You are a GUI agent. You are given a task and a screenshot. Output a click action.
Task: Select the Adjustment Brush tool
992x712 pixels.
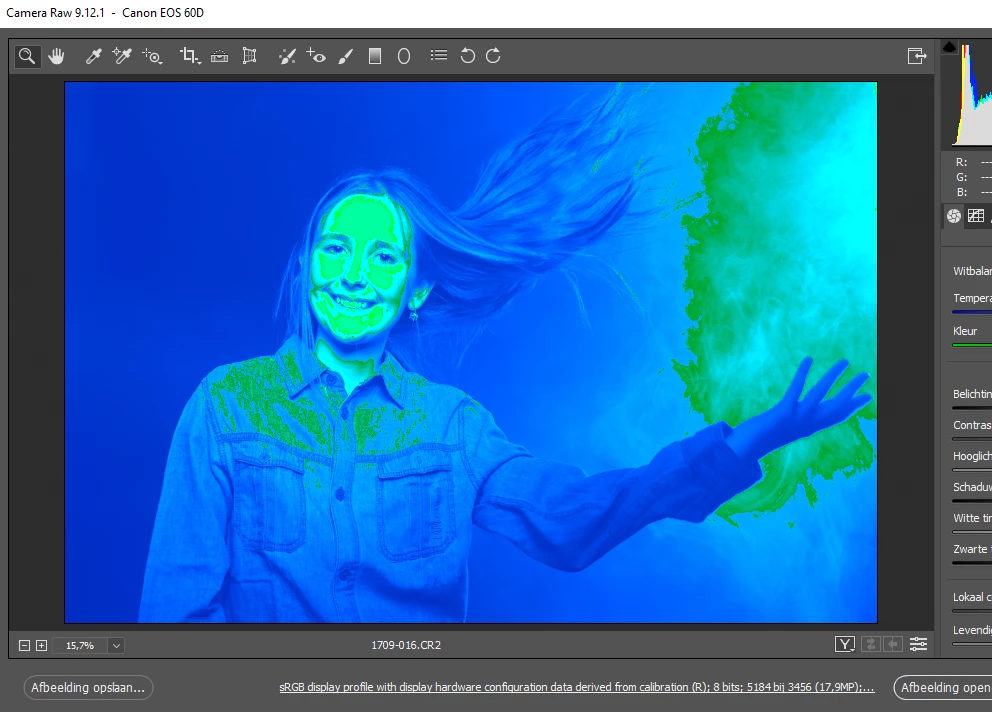pyautogui.click(x=345, y=56)
